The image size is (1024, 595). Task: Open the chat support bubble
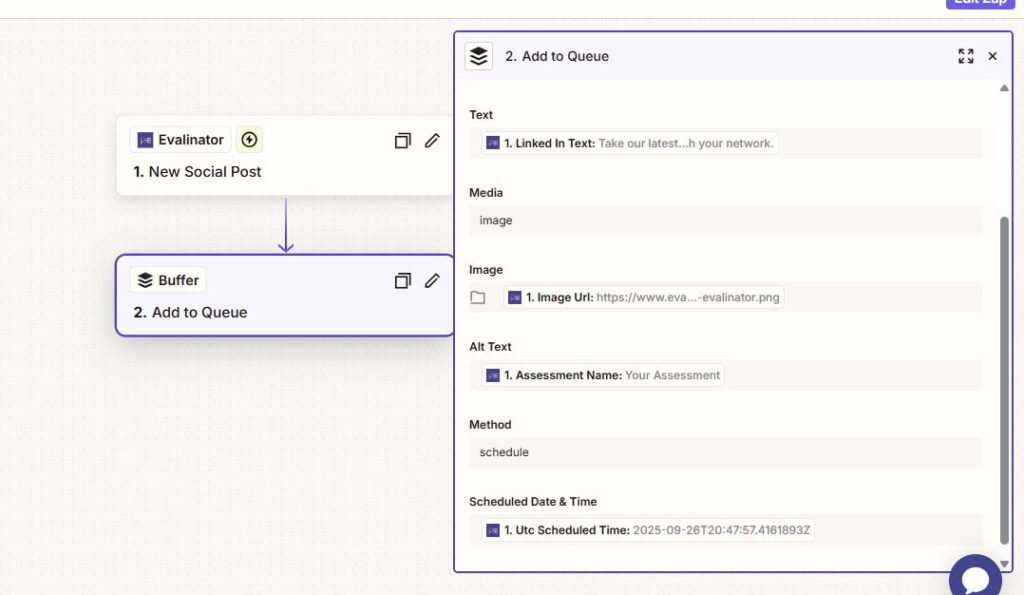(x=974, y=578)
